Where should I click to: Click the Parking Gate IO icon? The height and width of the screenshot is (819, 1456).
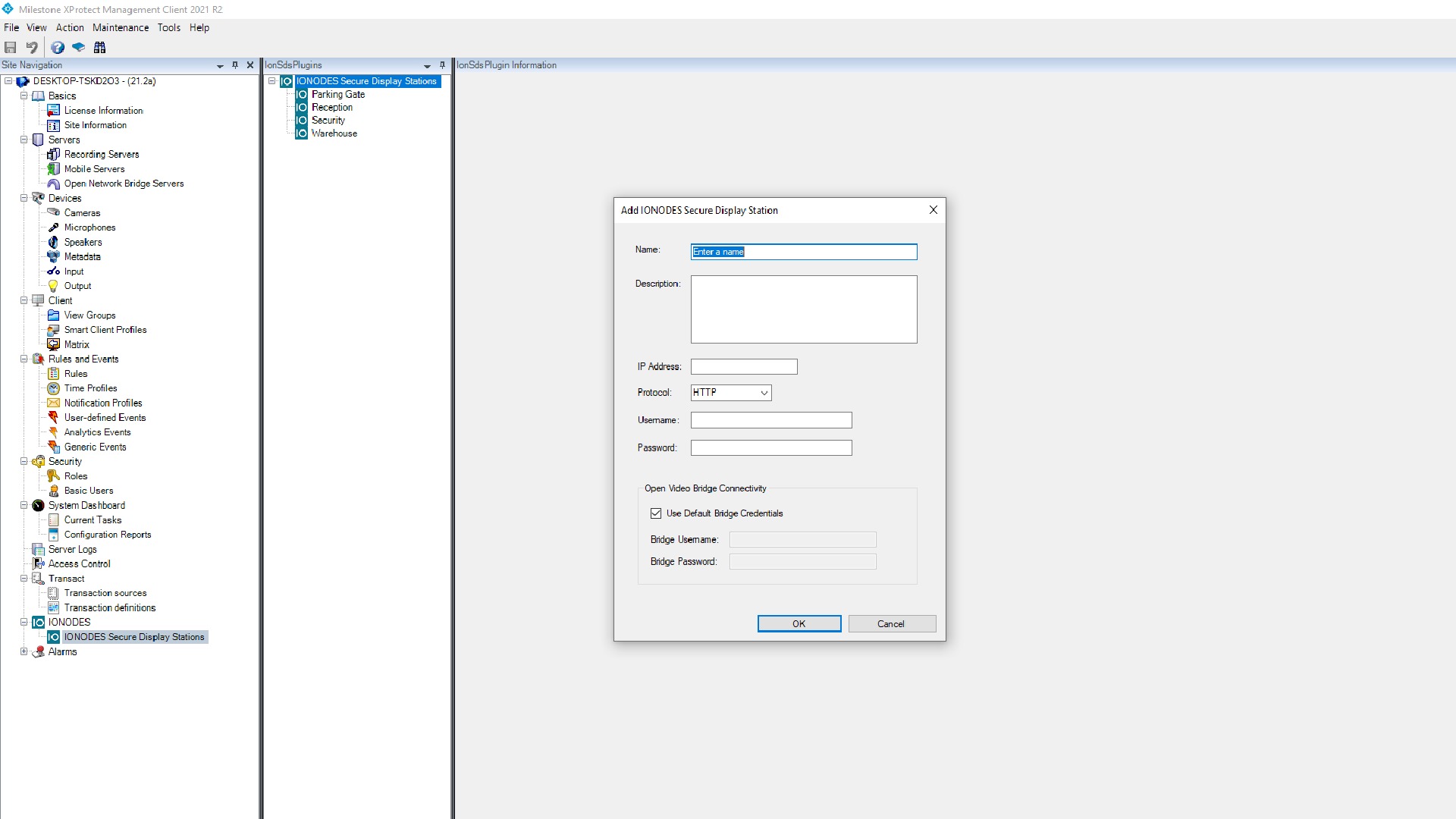click(302, 95)
